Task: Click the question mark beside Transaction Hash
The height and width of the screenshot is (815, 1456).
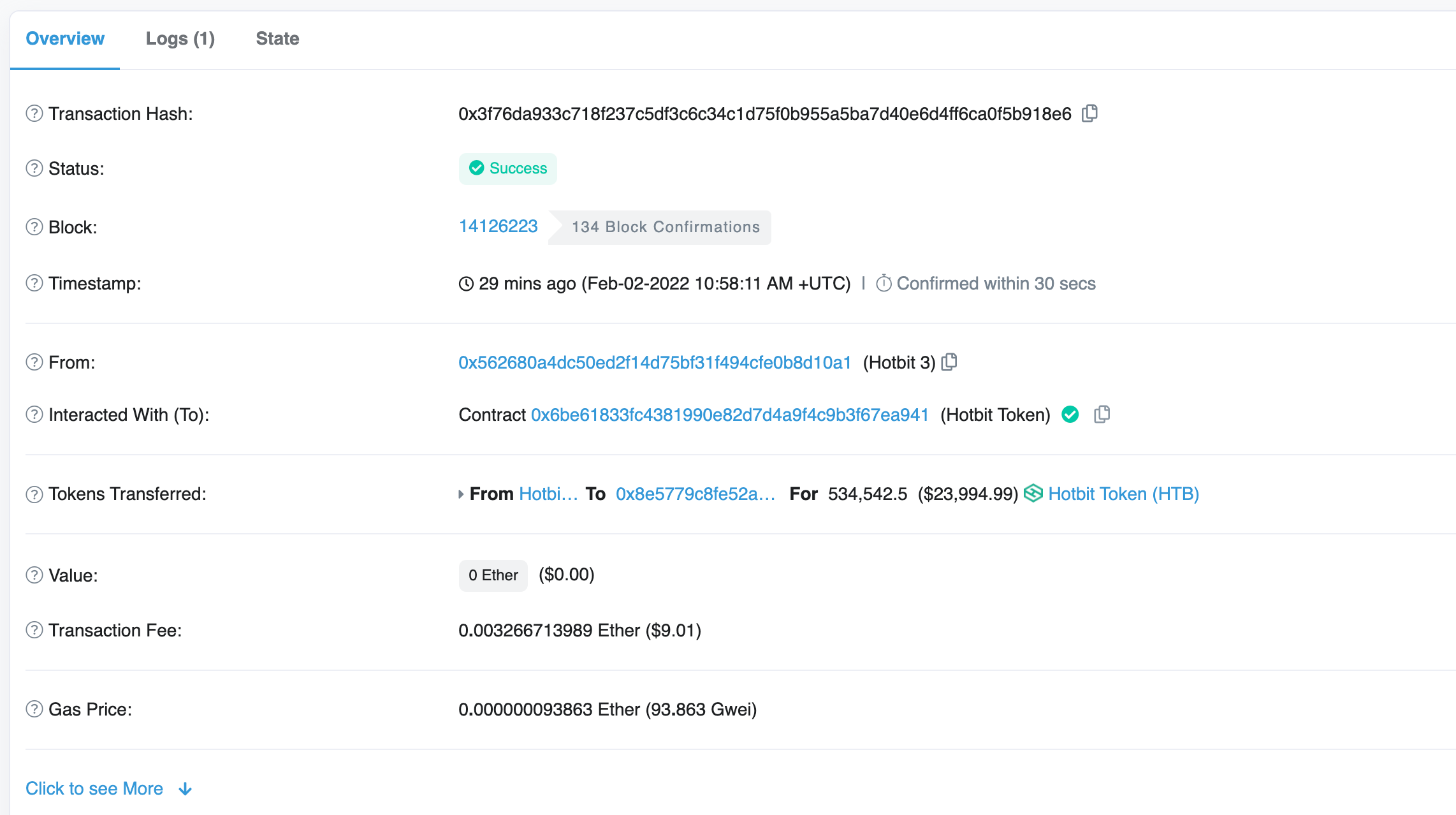Action: coord(34,113)
